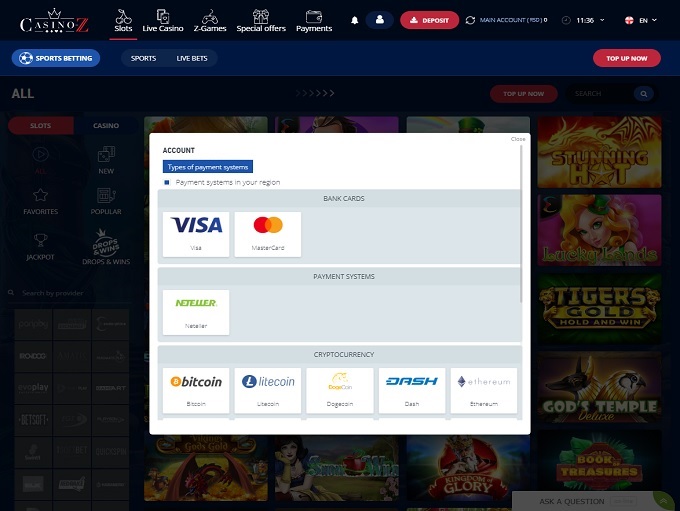
Task: Close the account payment dialog
Action: [x=518, y=139]
